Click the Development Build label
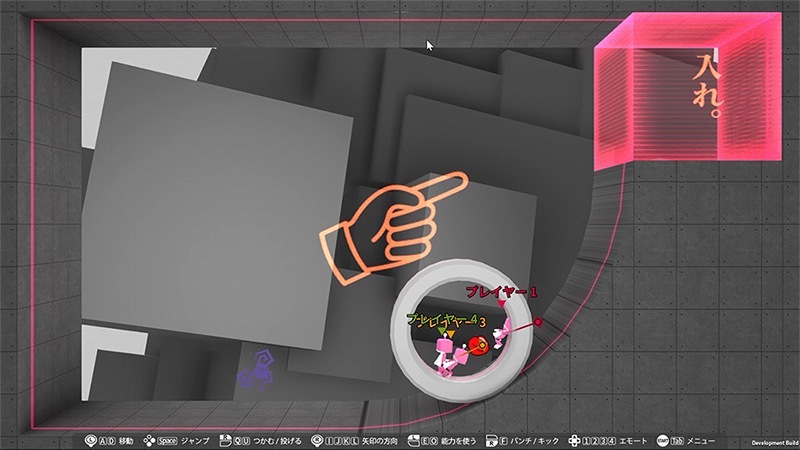The width and height of the screenshot is (800, 450). tap(774, 443)
